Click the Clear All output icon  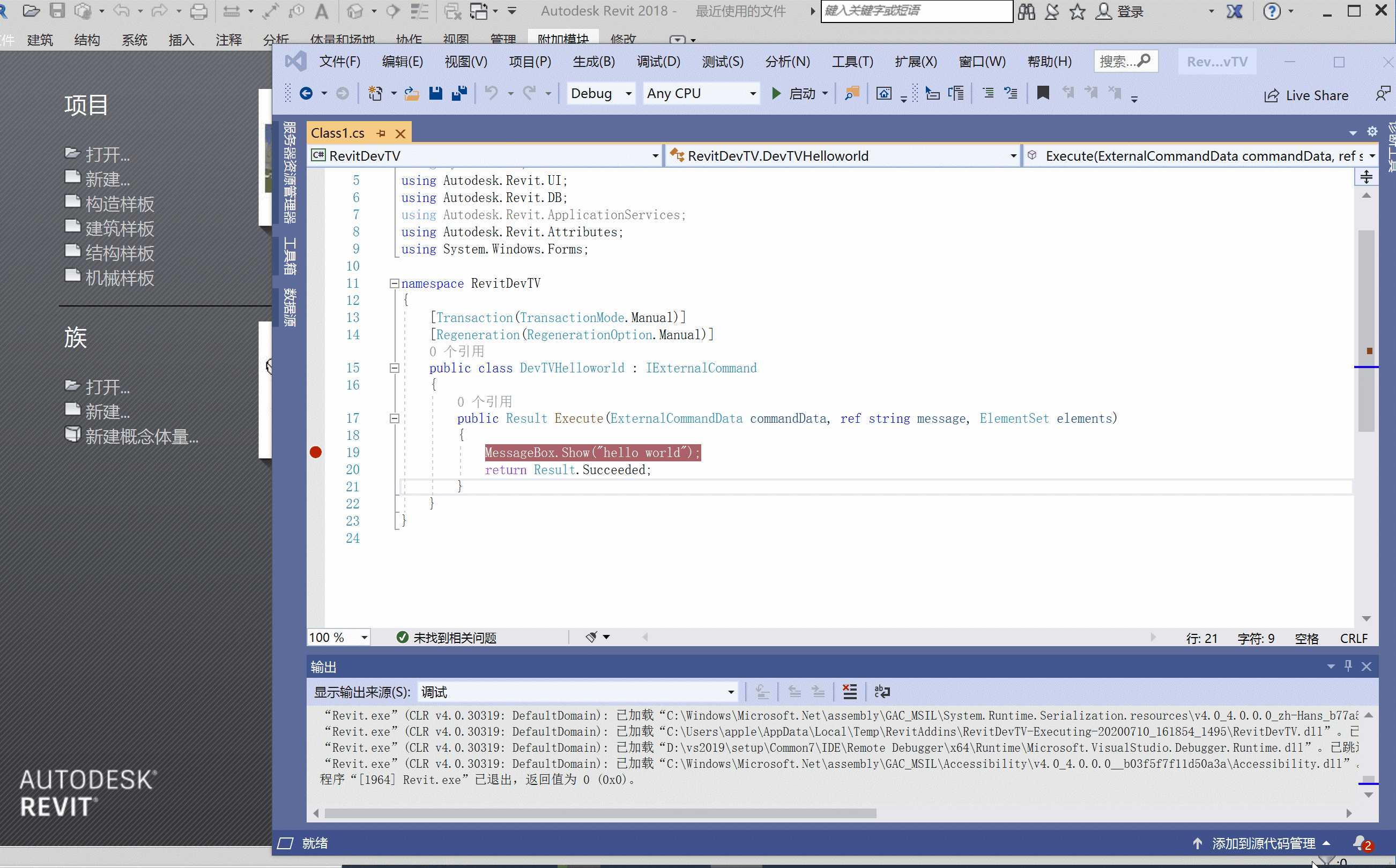tap(849, 692)
